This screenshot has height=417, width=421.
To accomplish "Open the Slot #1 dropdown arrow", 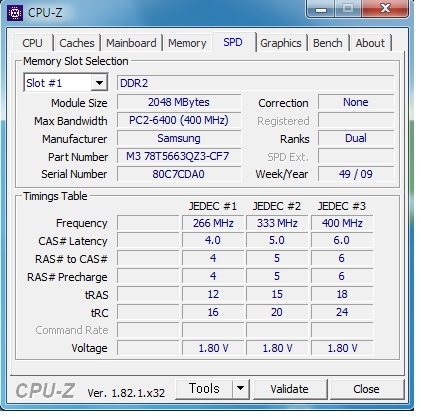I will [99, 83].
